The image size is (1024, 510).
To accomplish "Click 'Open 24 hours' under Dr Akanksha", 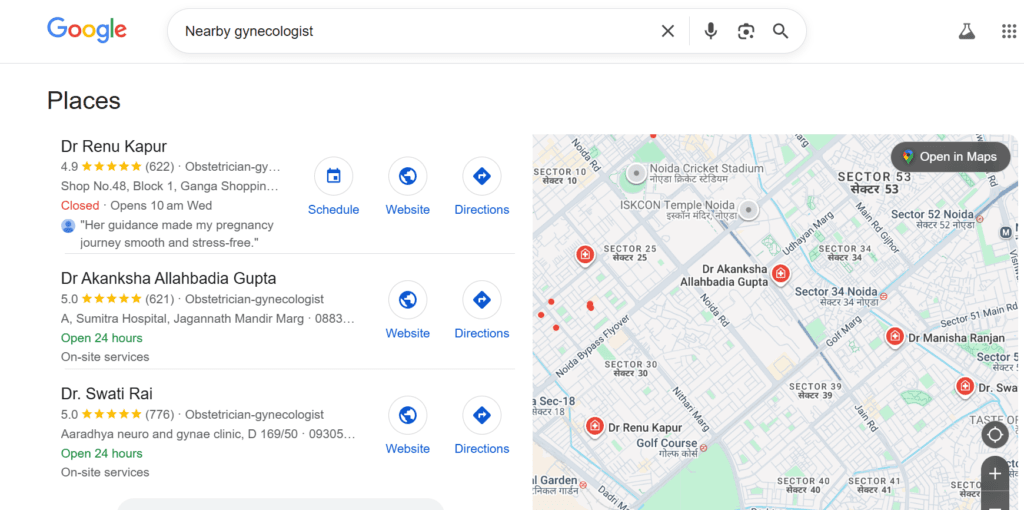I will tap(101, 338).
